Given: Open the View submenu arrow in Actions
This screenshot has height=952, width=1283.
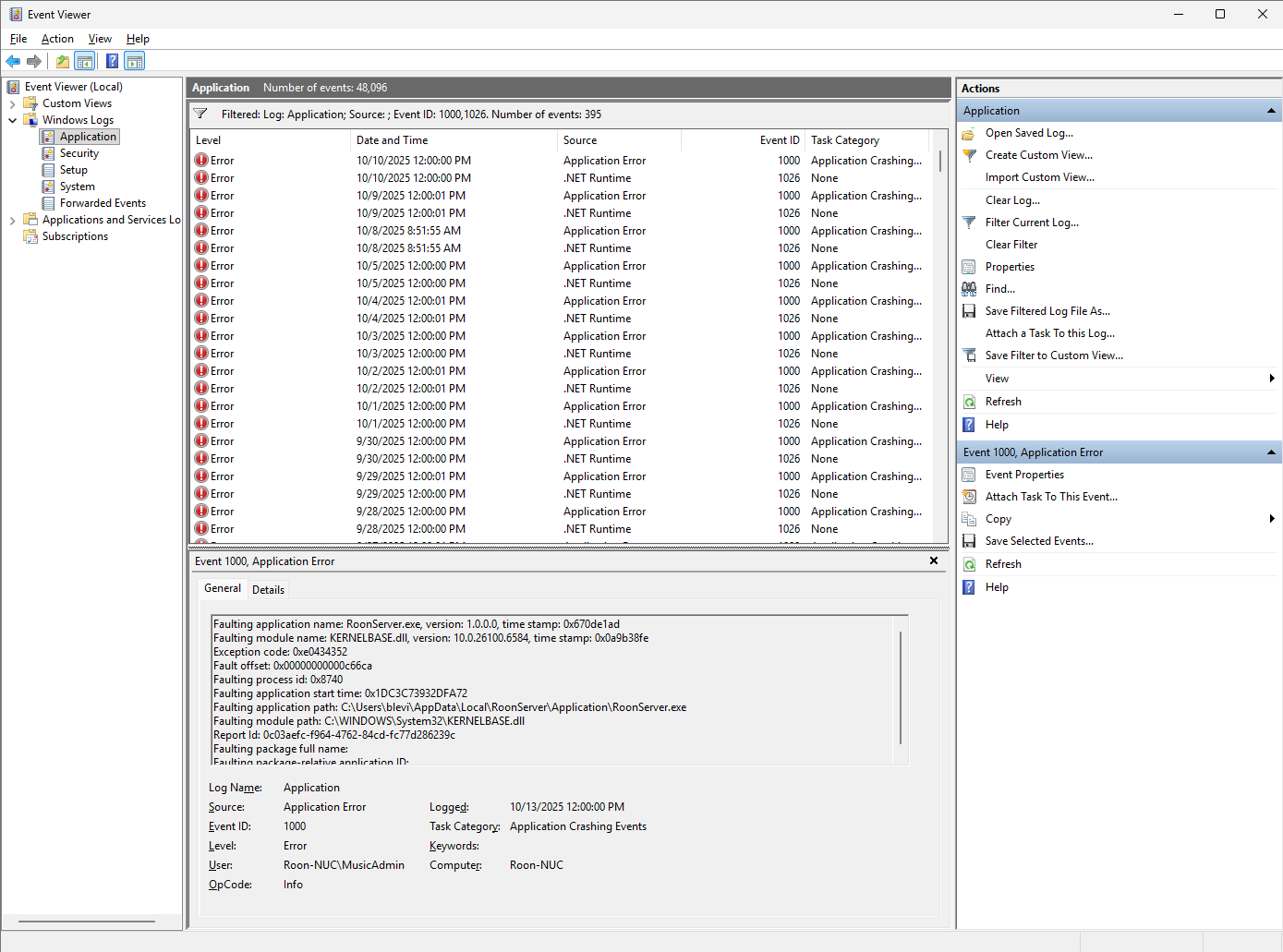Looking at the screenshot, I should click(x=1272, y=379).
